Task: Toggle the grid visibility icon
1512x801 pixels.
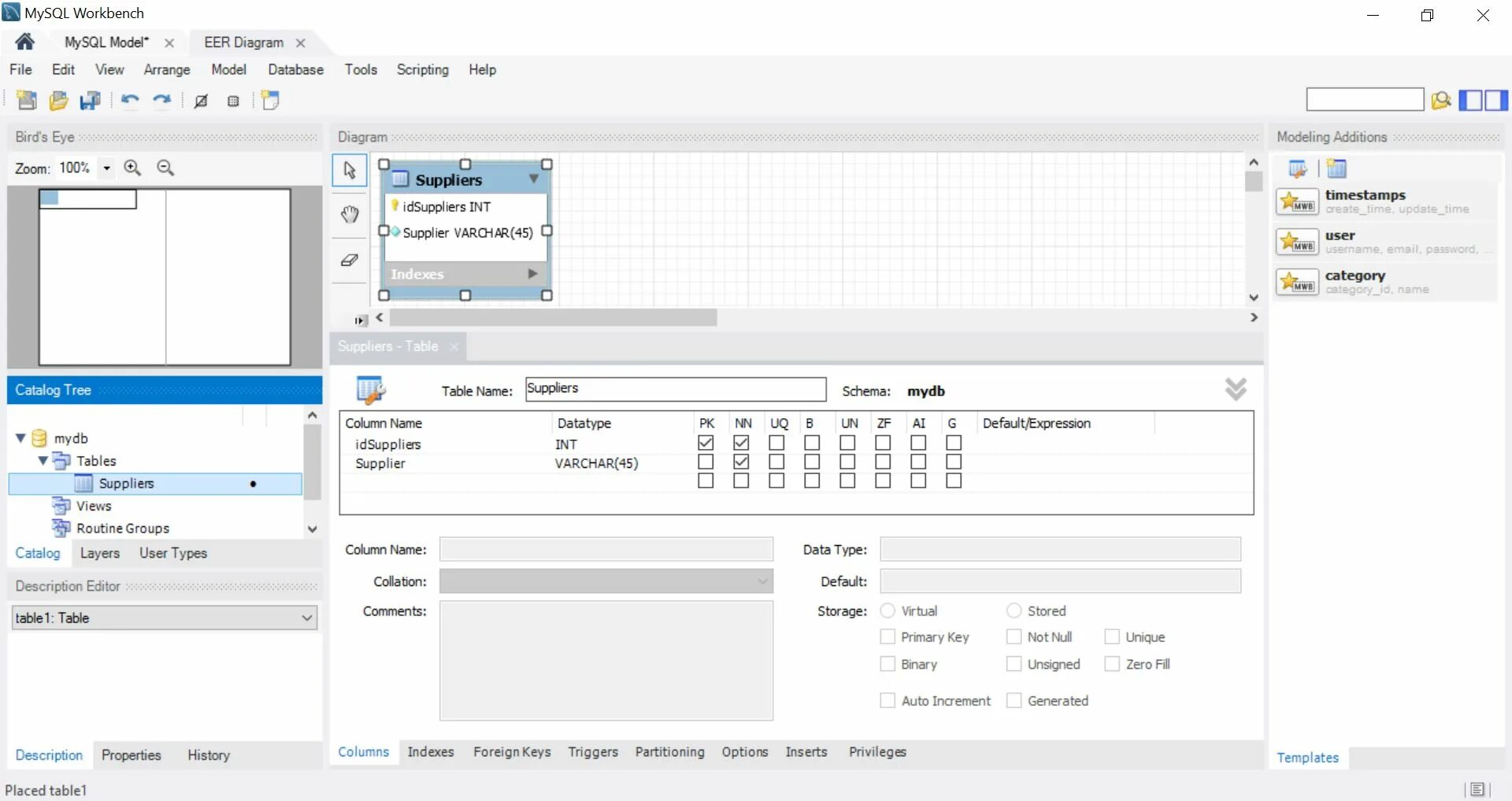Action: tap(201, 101)
